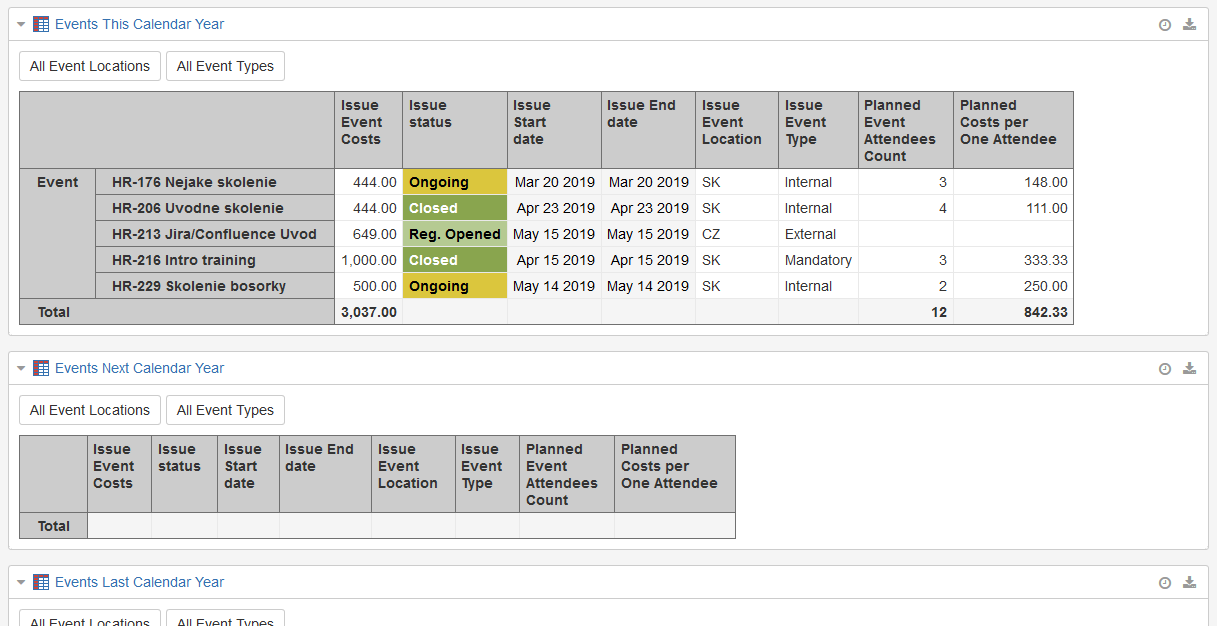The image size is (1217, 626).
Task: Collapse the Events This Calendar Year panel
Action: click(21, 25)
